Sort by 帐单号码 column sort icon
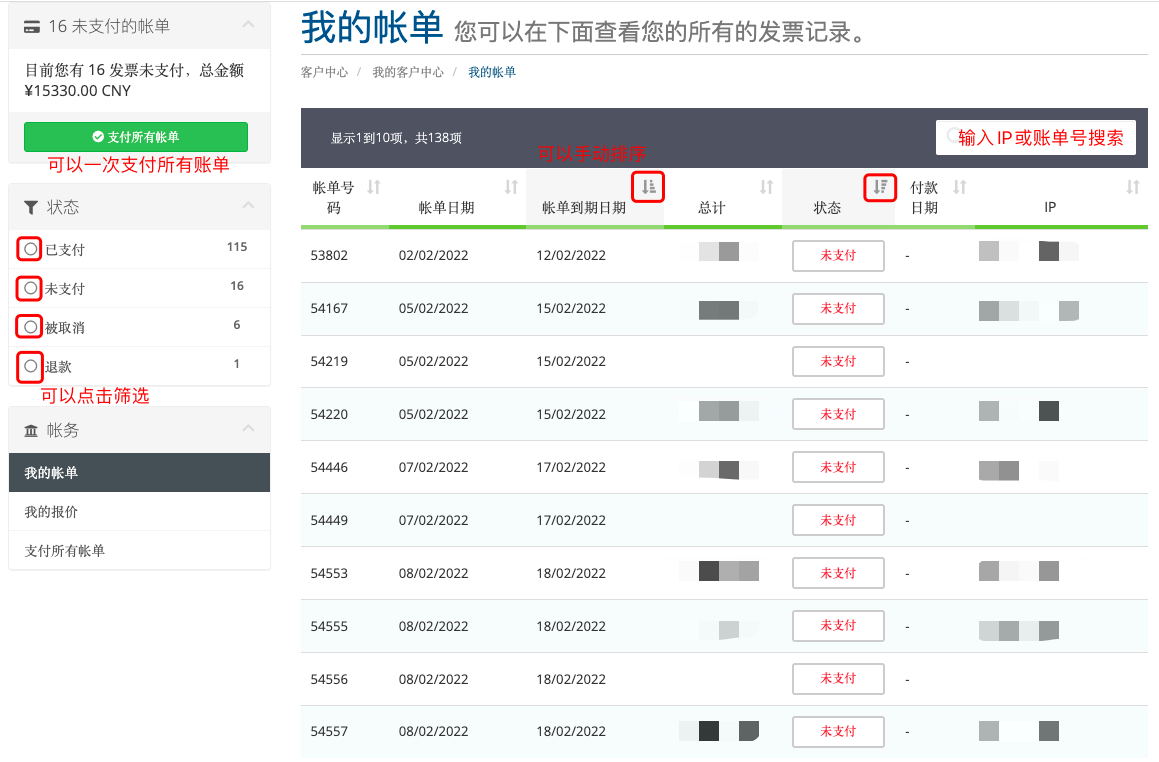The height and width of the screenshot is (762, 1159). tap(374, 187)
